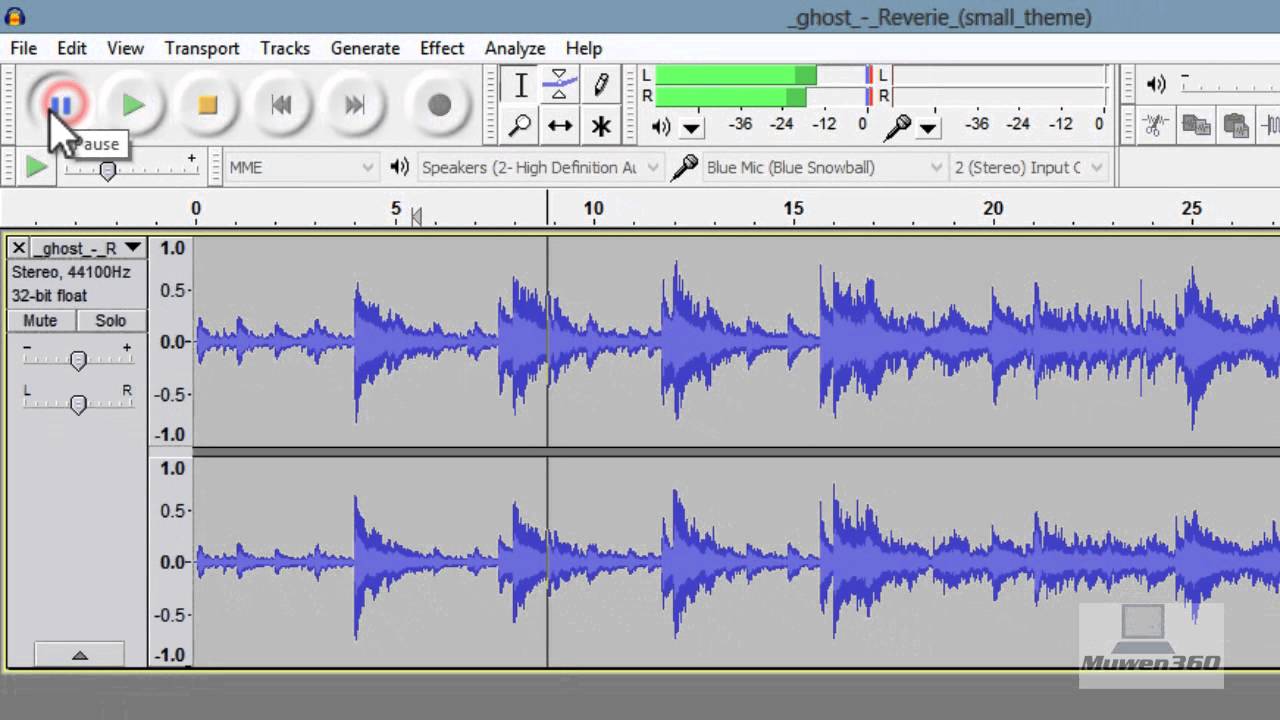Image resolution: width=1280 pixels, height=720 pixels.
Task: Select the Multi-Tool asterisk icon
Action: click(x=600, y=126)
